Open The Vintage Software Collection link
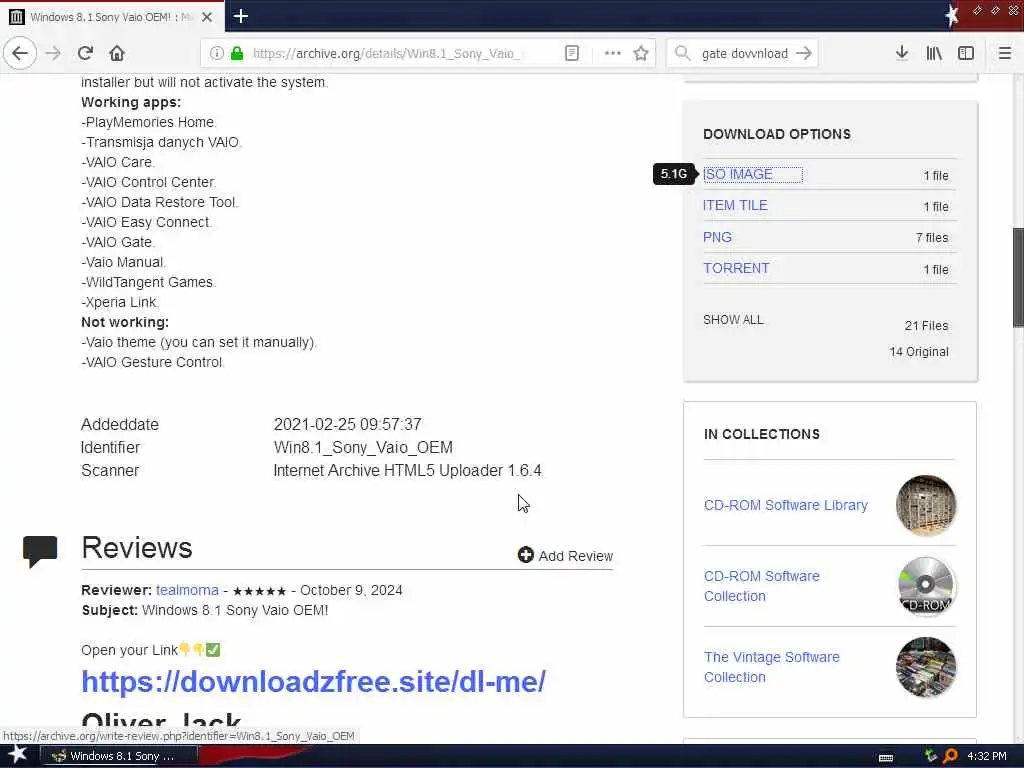The image size is (1024, 768). (x=771, y=667)
